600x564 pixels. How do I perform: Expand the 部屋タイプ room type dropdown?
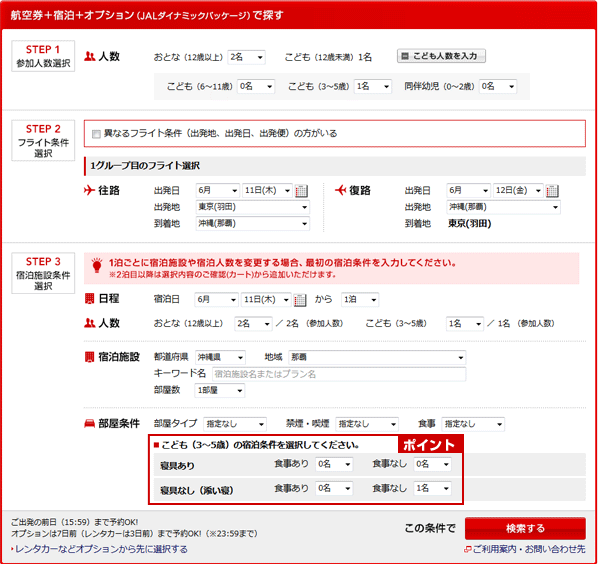(x=234, y=424)
